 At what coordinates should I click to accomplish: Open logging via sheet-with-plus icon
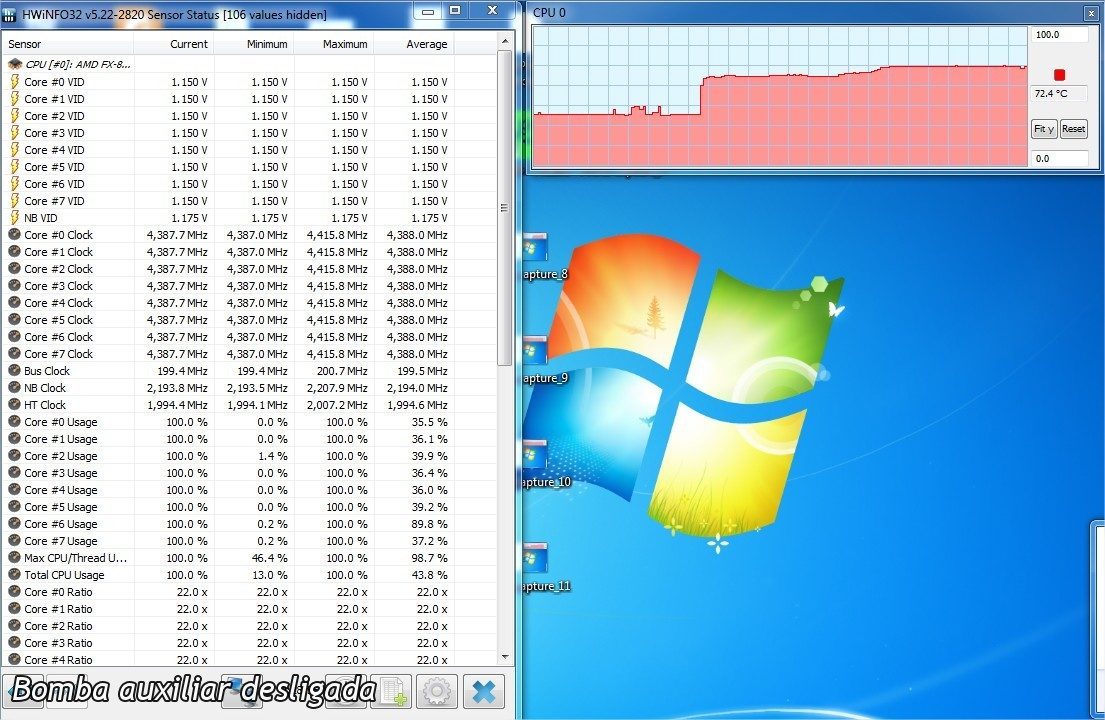coord(395,691)
